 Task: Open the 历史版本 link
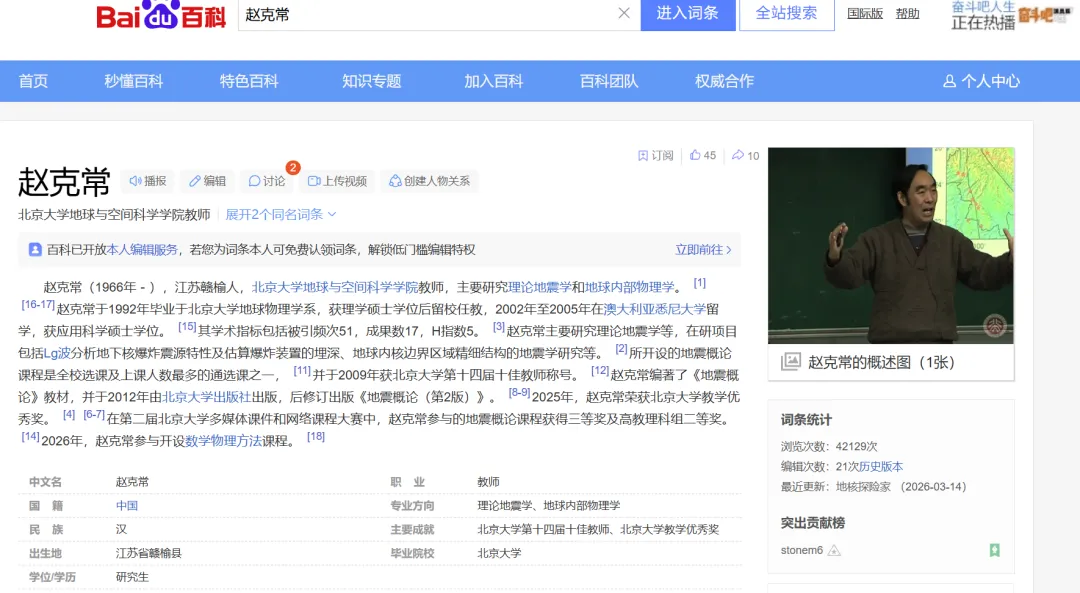[x=881, y=467]
